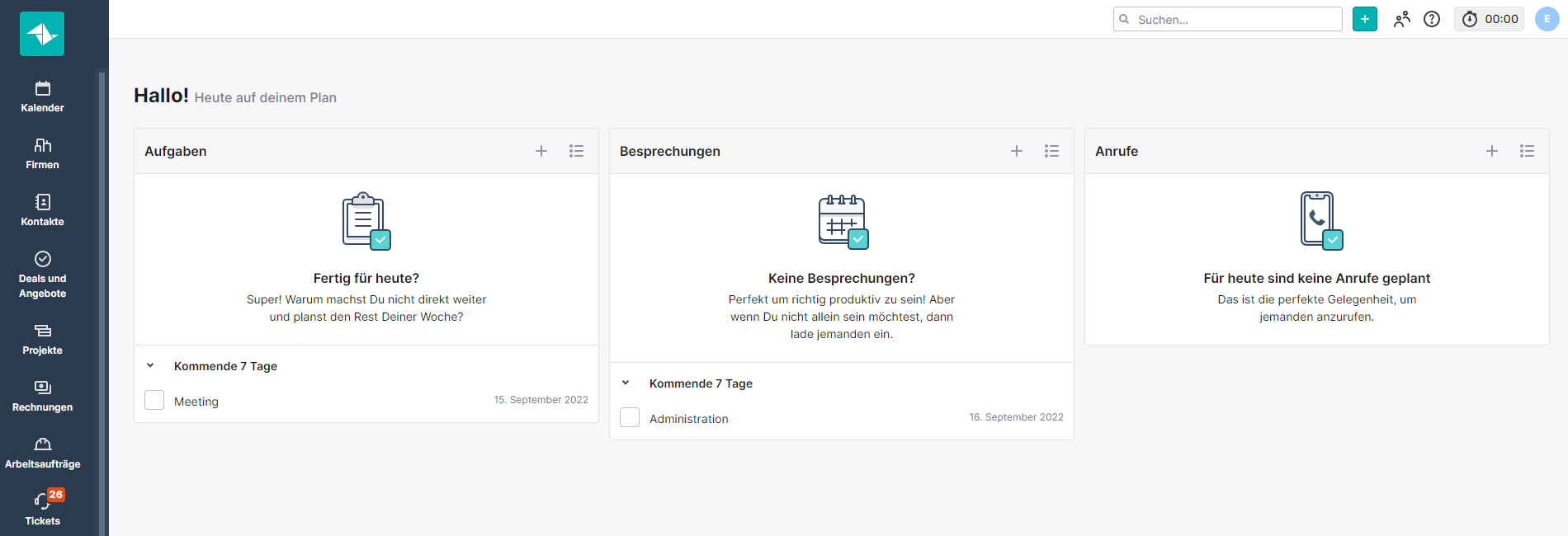Click the date 16. September 2022
This screenshot has width=1568, height=536.
point(1017,417)
